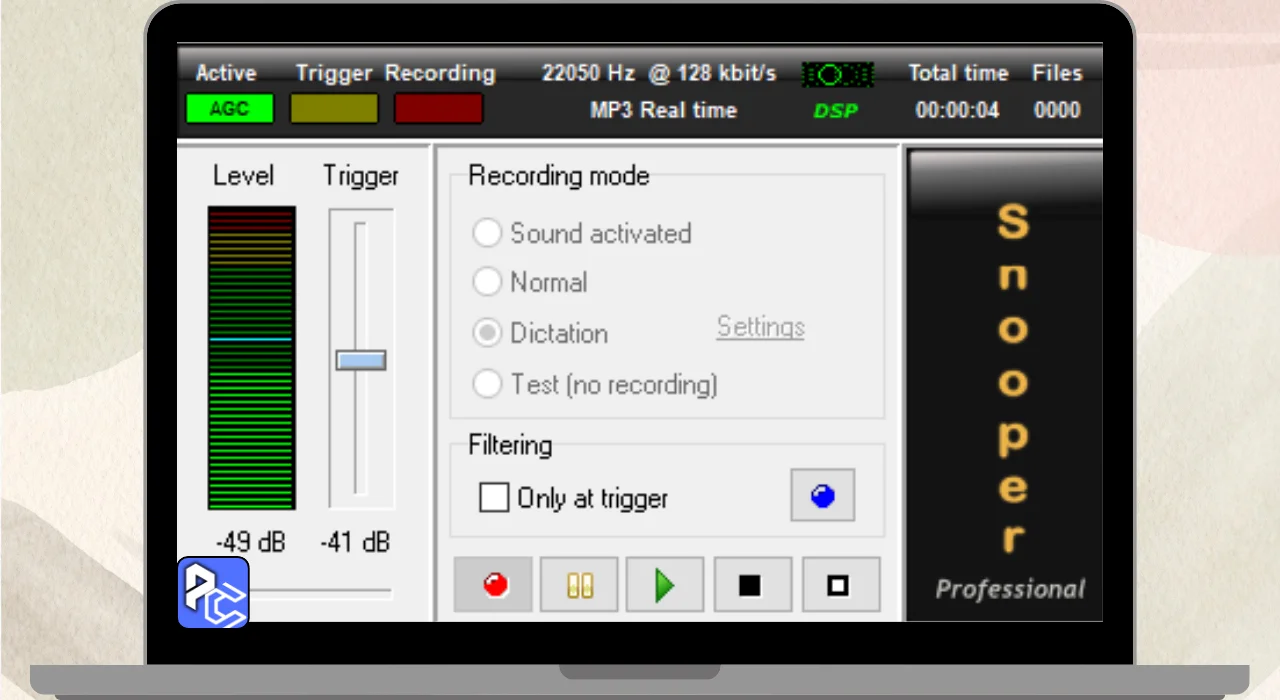Click the Total time value 00:00:04
The height and width of the screenshot is (700, 1280).
[958, 110]
